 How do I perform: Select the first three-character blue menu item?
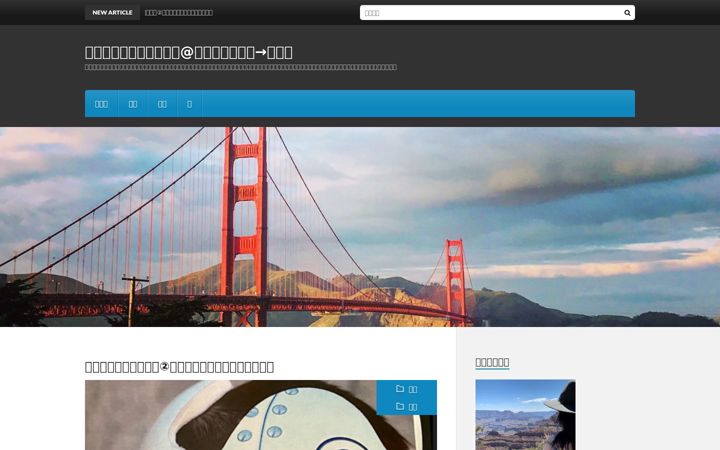click(x=101, y=104)
